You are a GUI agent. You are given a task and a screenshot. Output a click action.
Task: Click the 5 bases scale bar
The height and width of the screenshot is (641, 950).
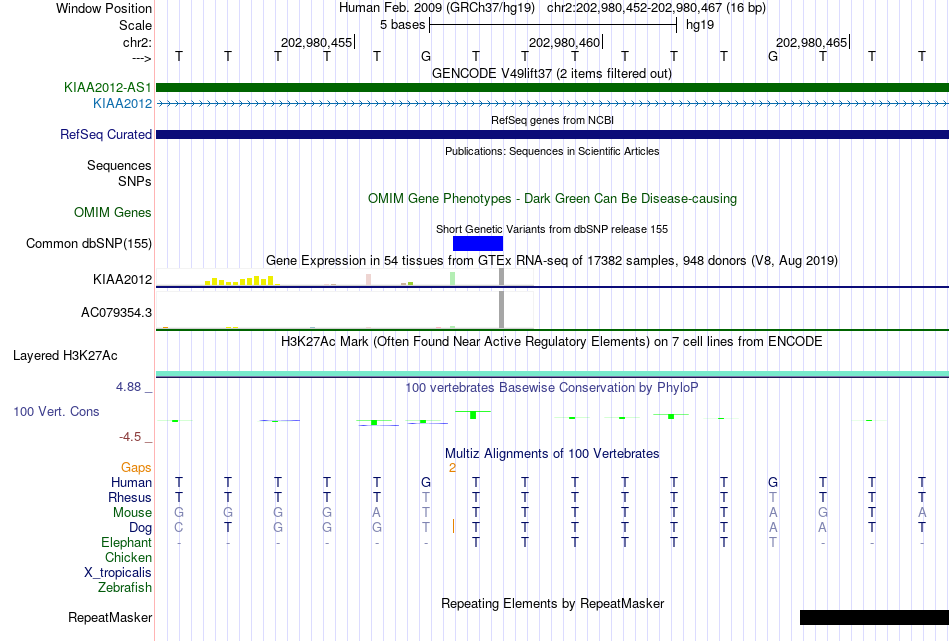click(553, 25)
